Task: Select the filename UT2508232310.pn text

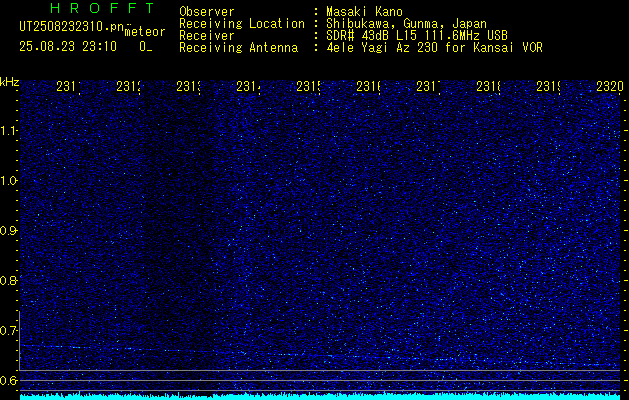Action: 71,27
